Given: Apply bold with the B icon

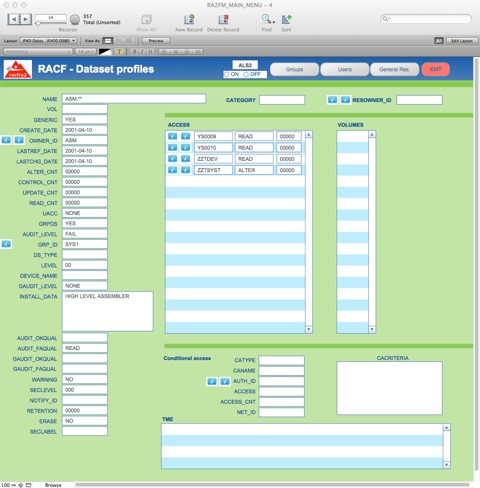Looking at the screenshot, I should point(135,52).
